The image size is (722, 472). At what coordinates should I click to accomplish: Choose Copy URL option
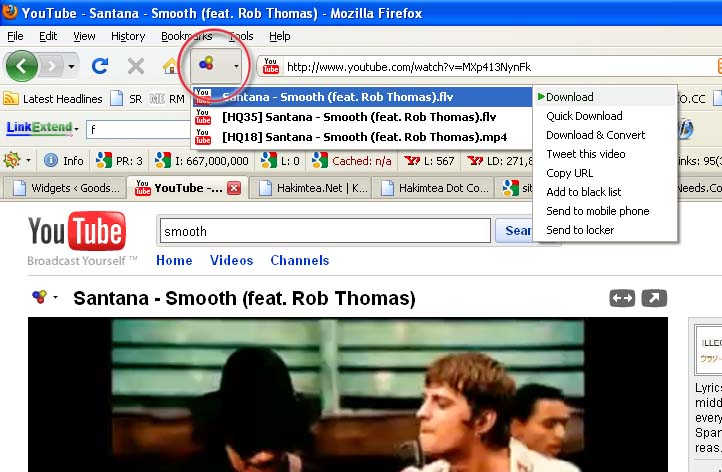pos(605,173)
